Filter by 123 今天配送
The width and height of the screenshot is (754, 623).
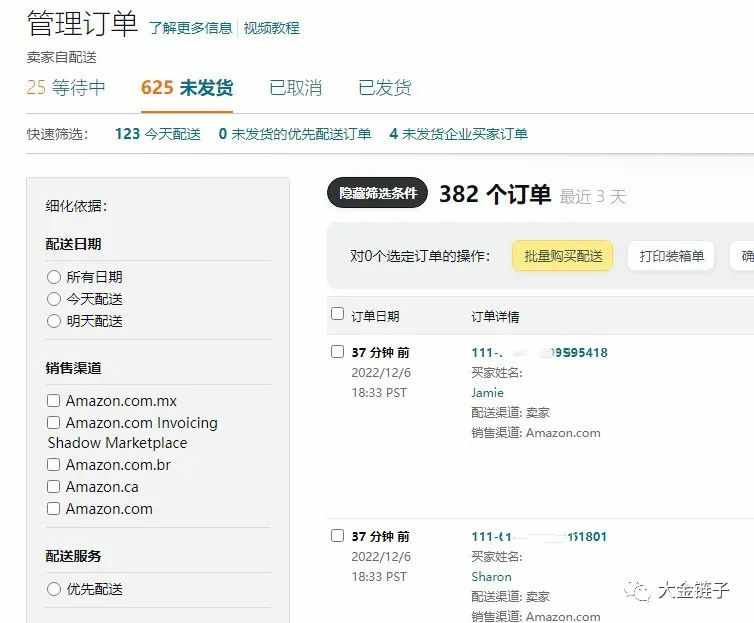tap(158, 134)
